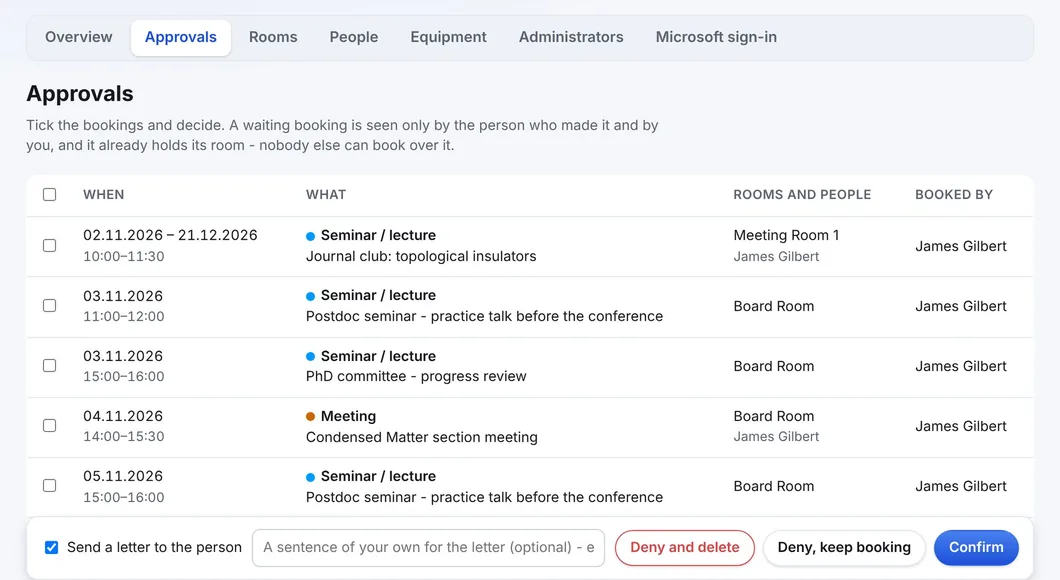1060x580 pixels.
Task: Click the WHEN column header
Action: click(x=103, y=195)
